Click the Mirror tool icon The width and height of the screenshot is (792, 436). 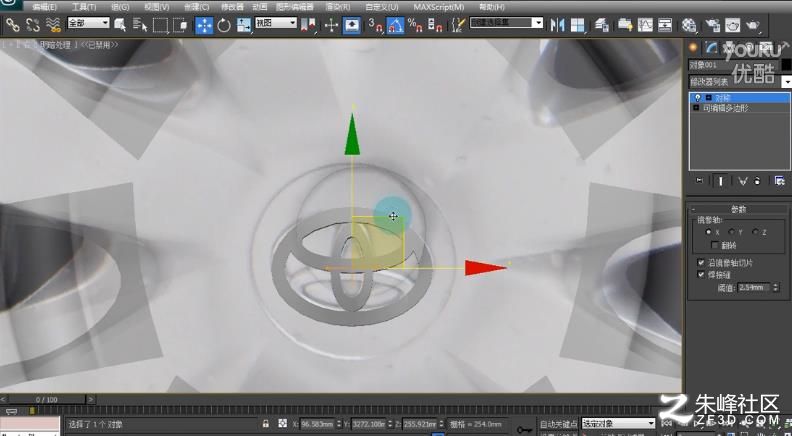click(557, 25)
